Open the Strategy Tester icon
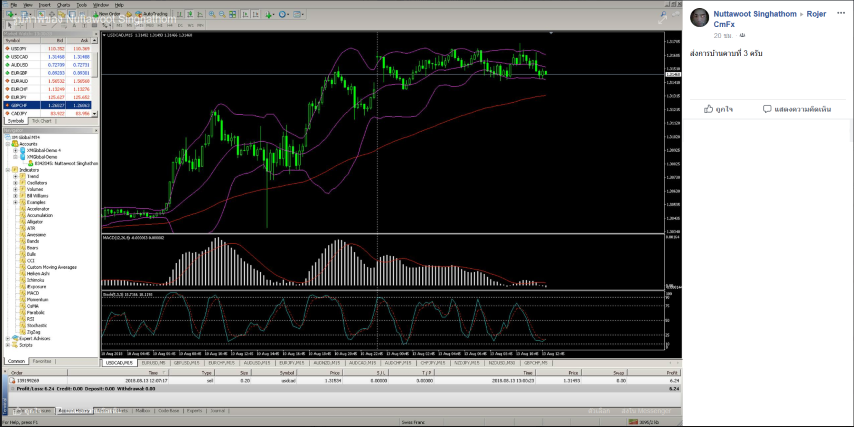 coord(82,14)
